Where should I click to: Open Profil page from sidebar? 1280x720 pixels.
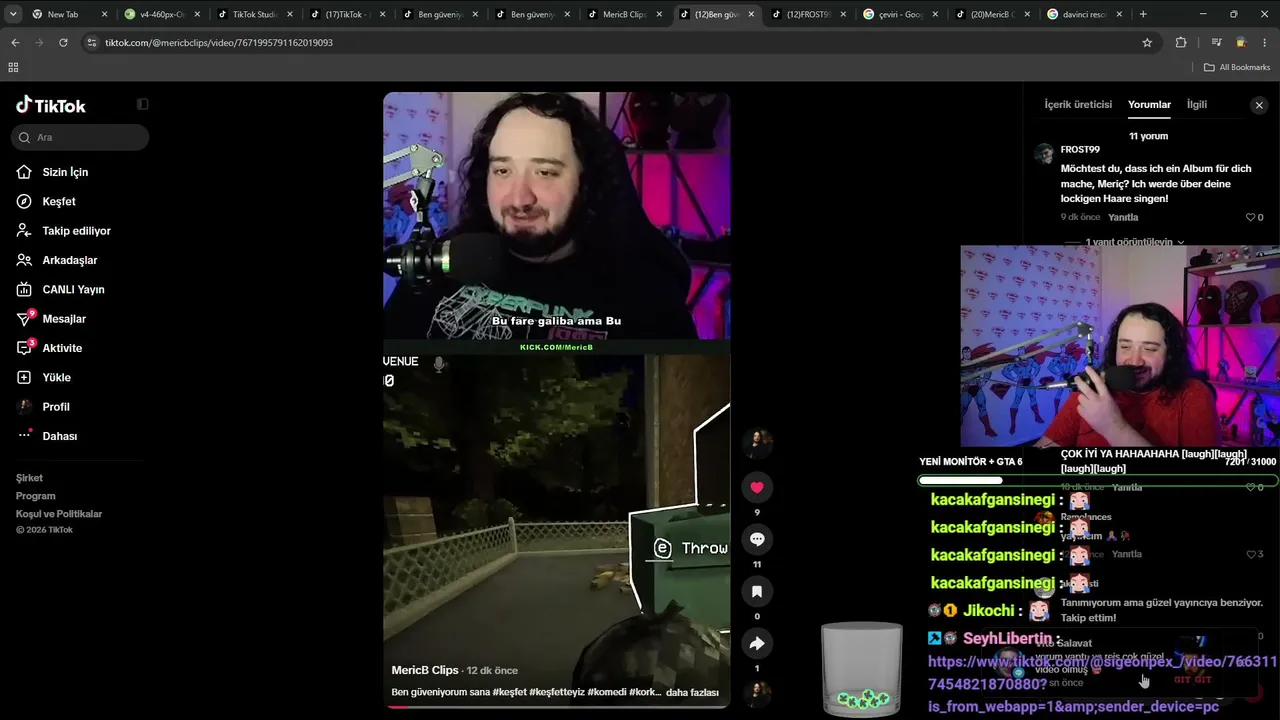[x=56, y=407]
